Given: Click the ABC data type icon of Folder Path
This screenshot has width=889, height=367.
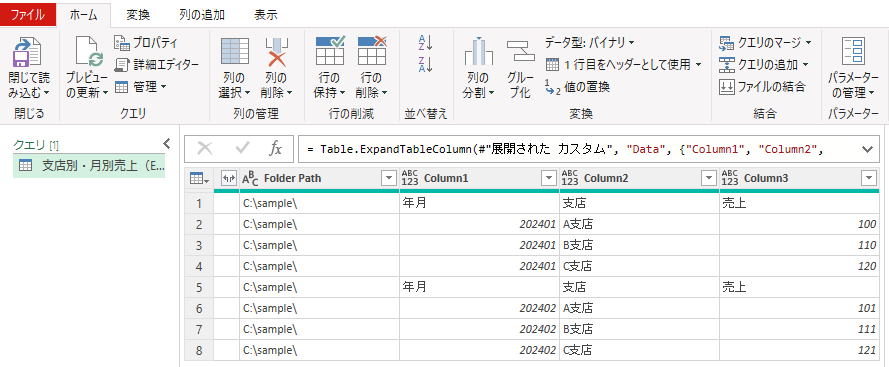Looking at the screenshot, I should [249, 179].
